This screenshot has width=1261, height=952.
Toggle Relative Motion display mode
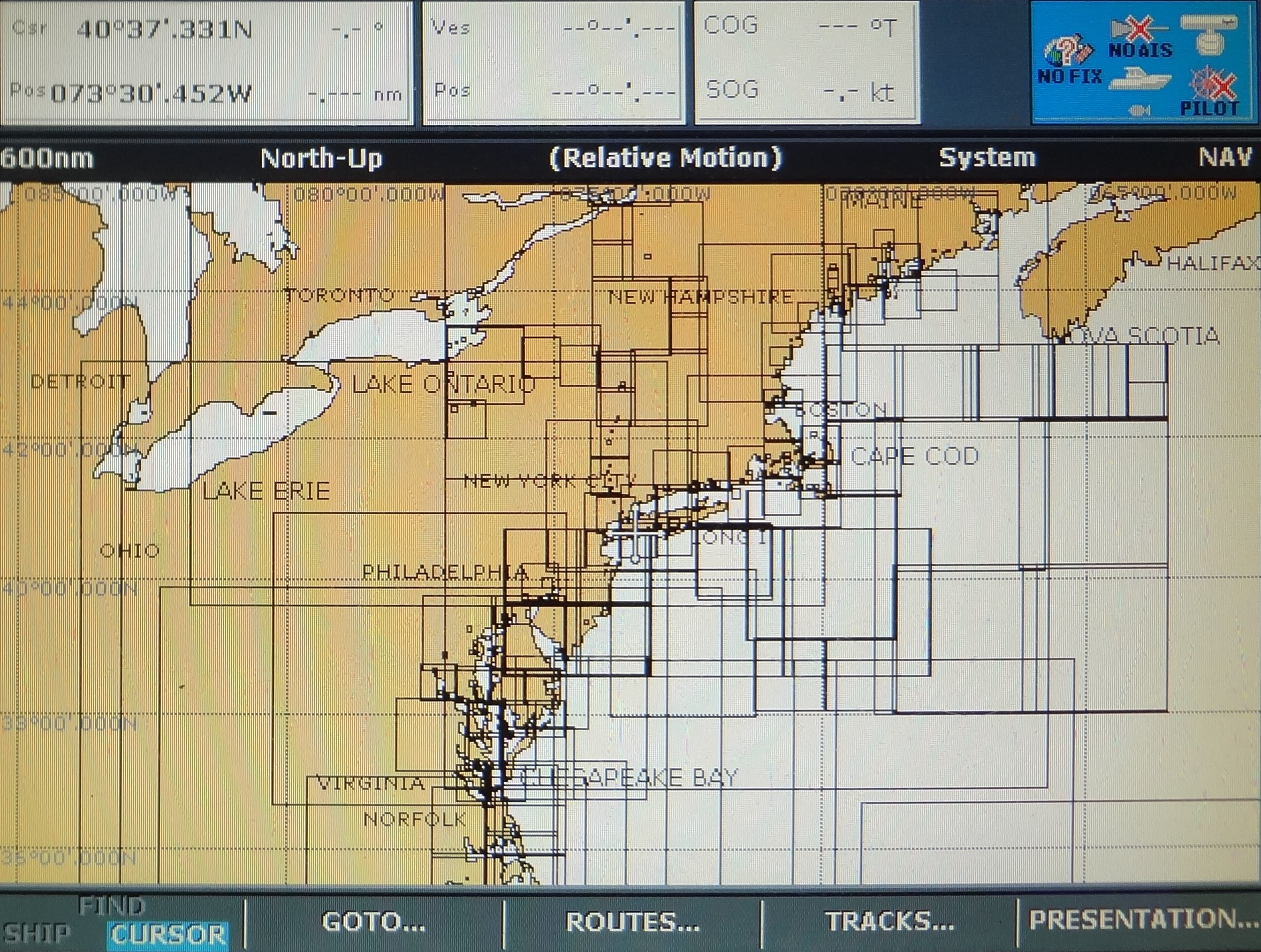669,159
